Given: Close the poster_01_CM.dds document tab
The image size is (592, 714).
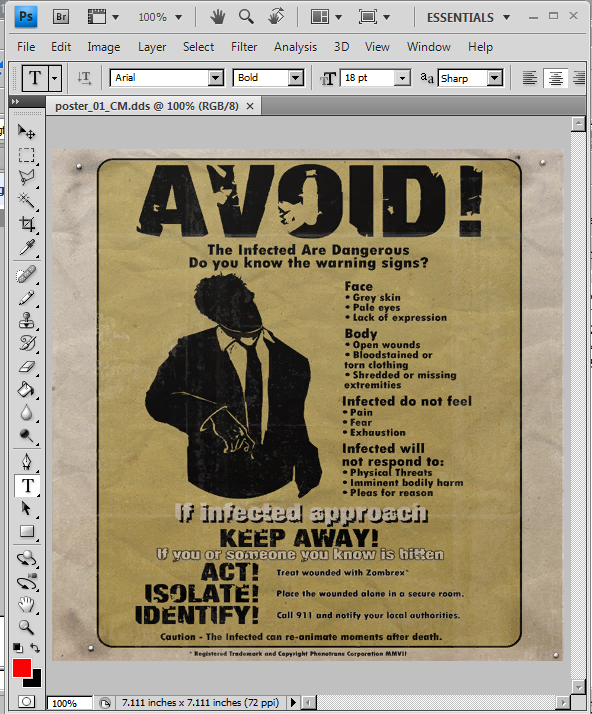Looking at the screenshot, I should (x=250, y=106).
